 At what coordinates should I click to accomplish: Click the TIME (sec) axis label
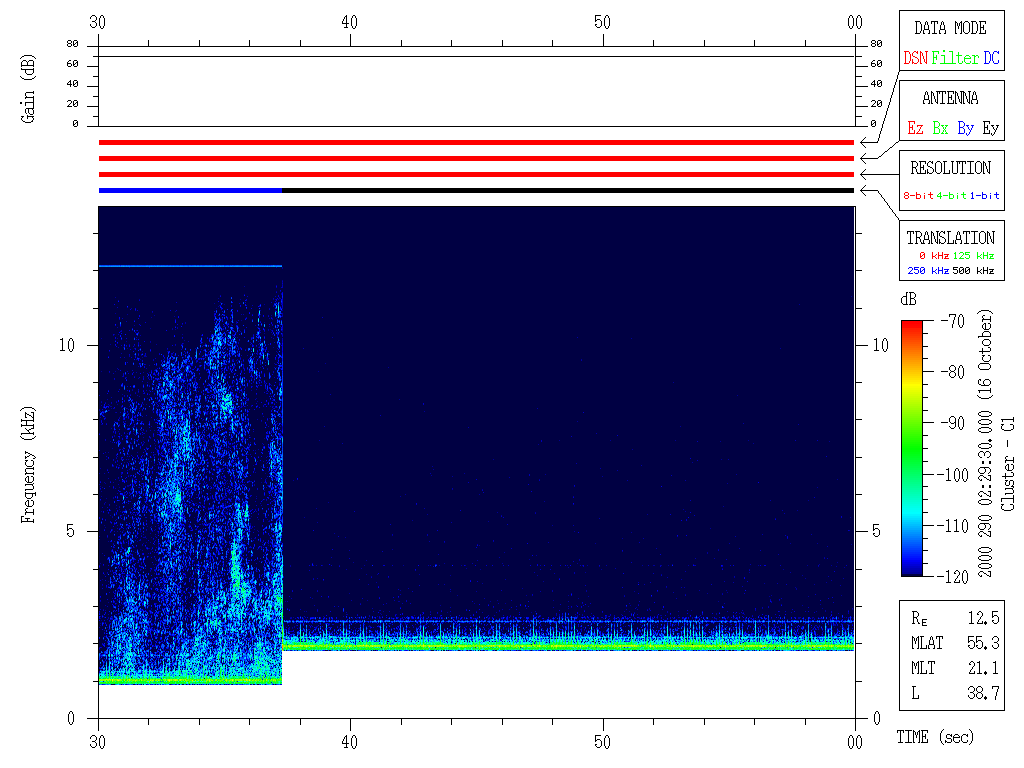tap(934, 738)
